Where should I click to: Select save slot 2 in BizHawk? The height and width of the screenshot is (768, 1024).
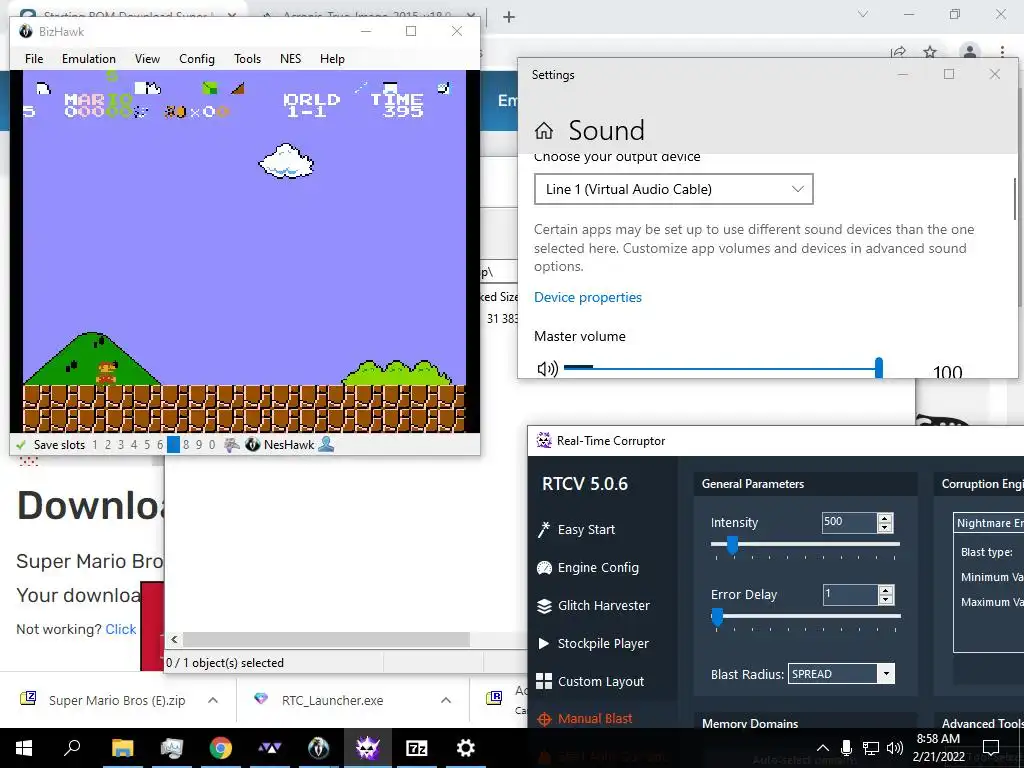click(x=108, y=445)
